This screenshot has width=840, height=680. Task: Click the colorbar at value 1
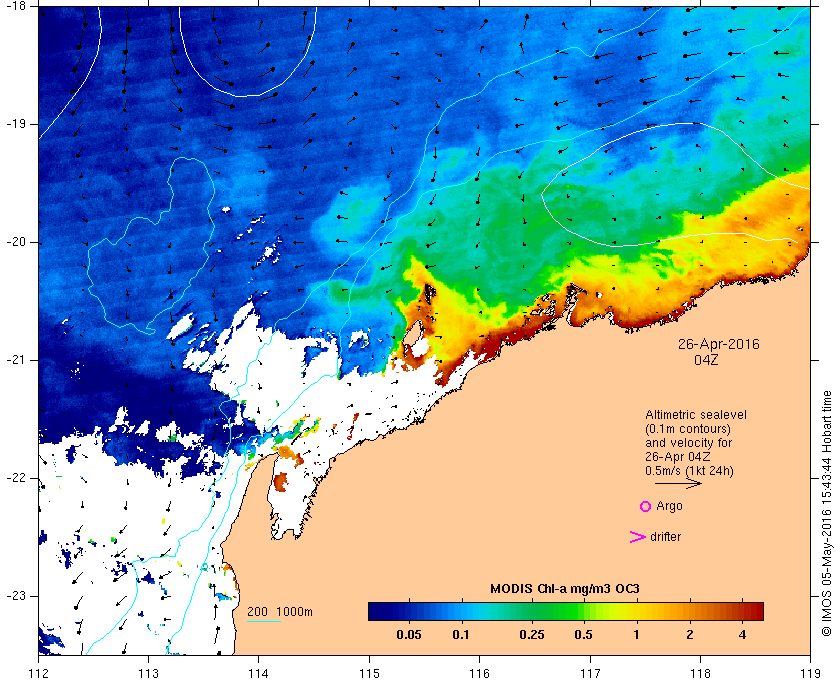[x=636, y=611]
